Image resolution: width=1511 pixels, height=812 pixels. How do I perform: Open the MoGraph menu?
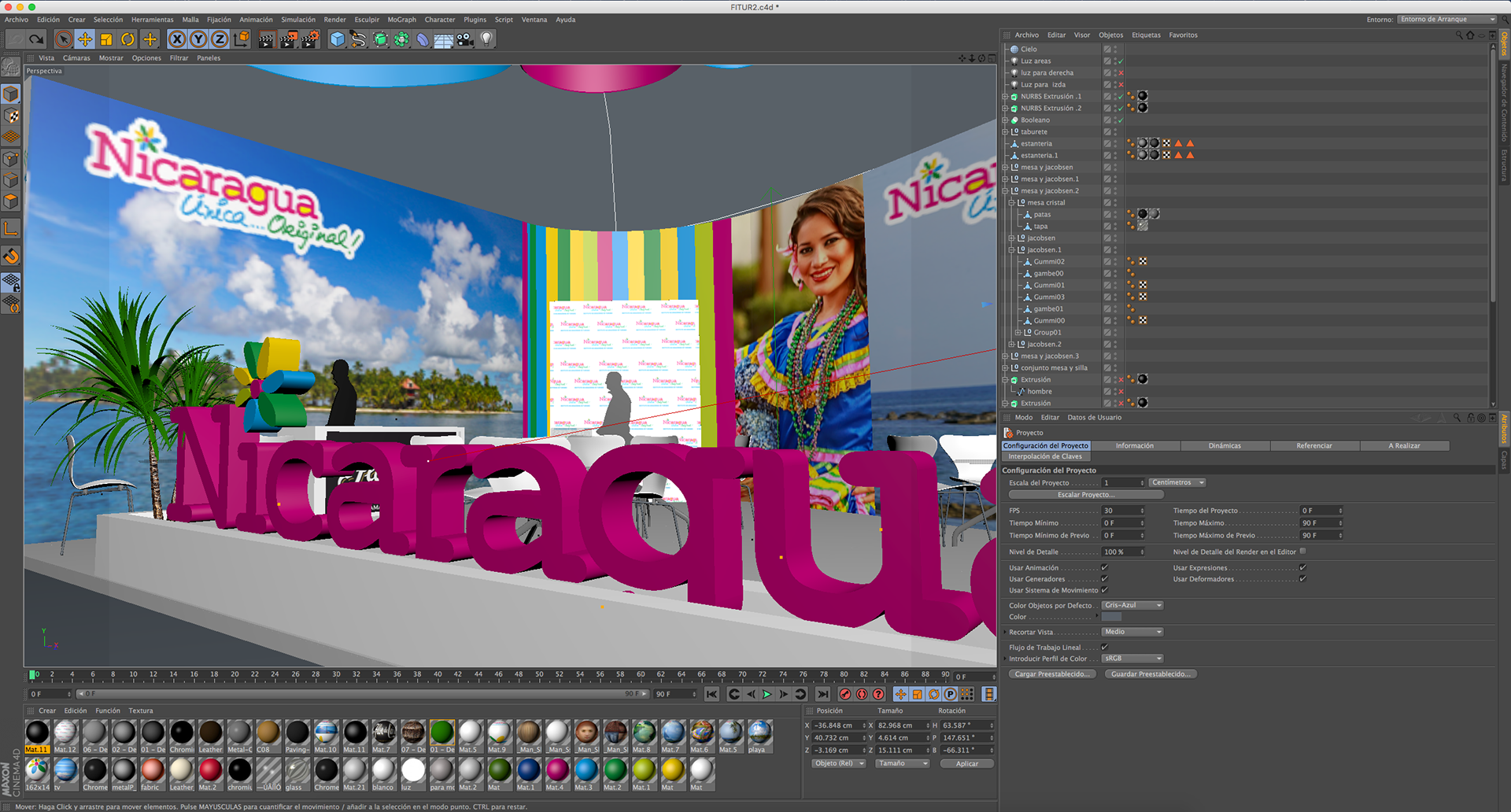tap(401, 20)
